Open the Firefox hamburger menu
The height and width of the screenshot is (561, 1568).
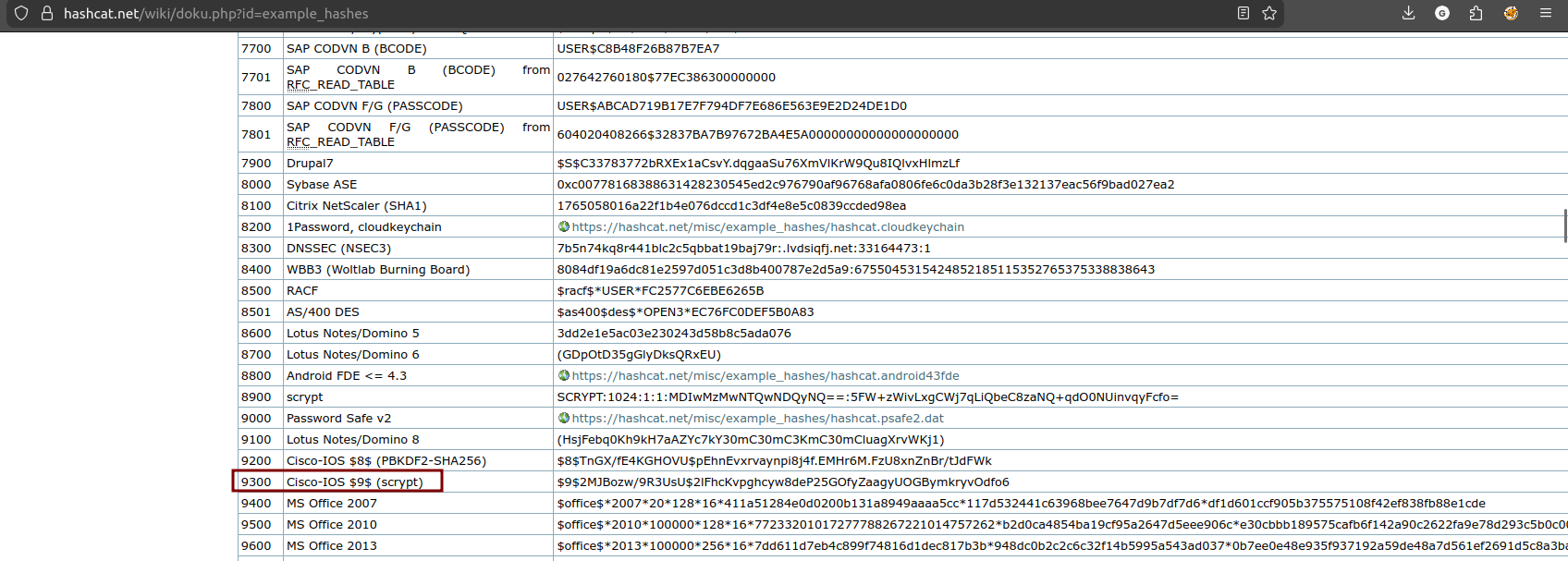(x=1545, y=13)
